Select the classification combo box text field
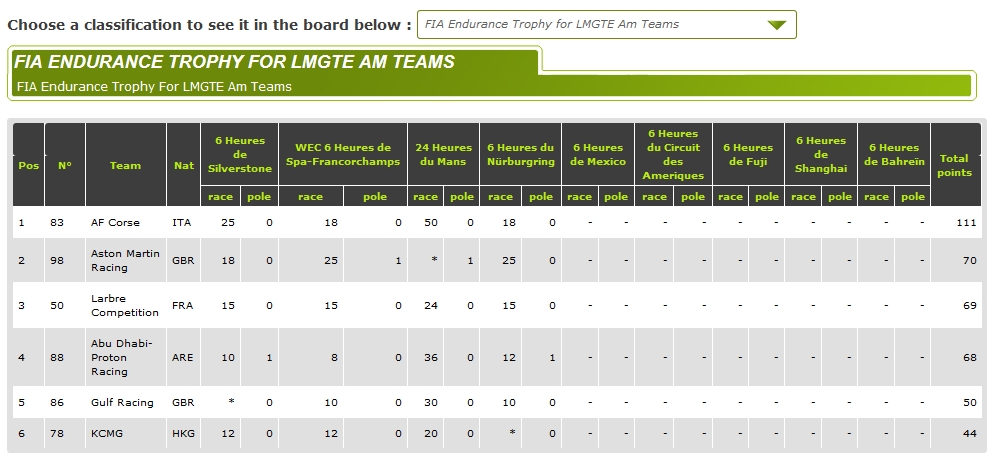Screen dimensions: 990x461 coord(607,25)
